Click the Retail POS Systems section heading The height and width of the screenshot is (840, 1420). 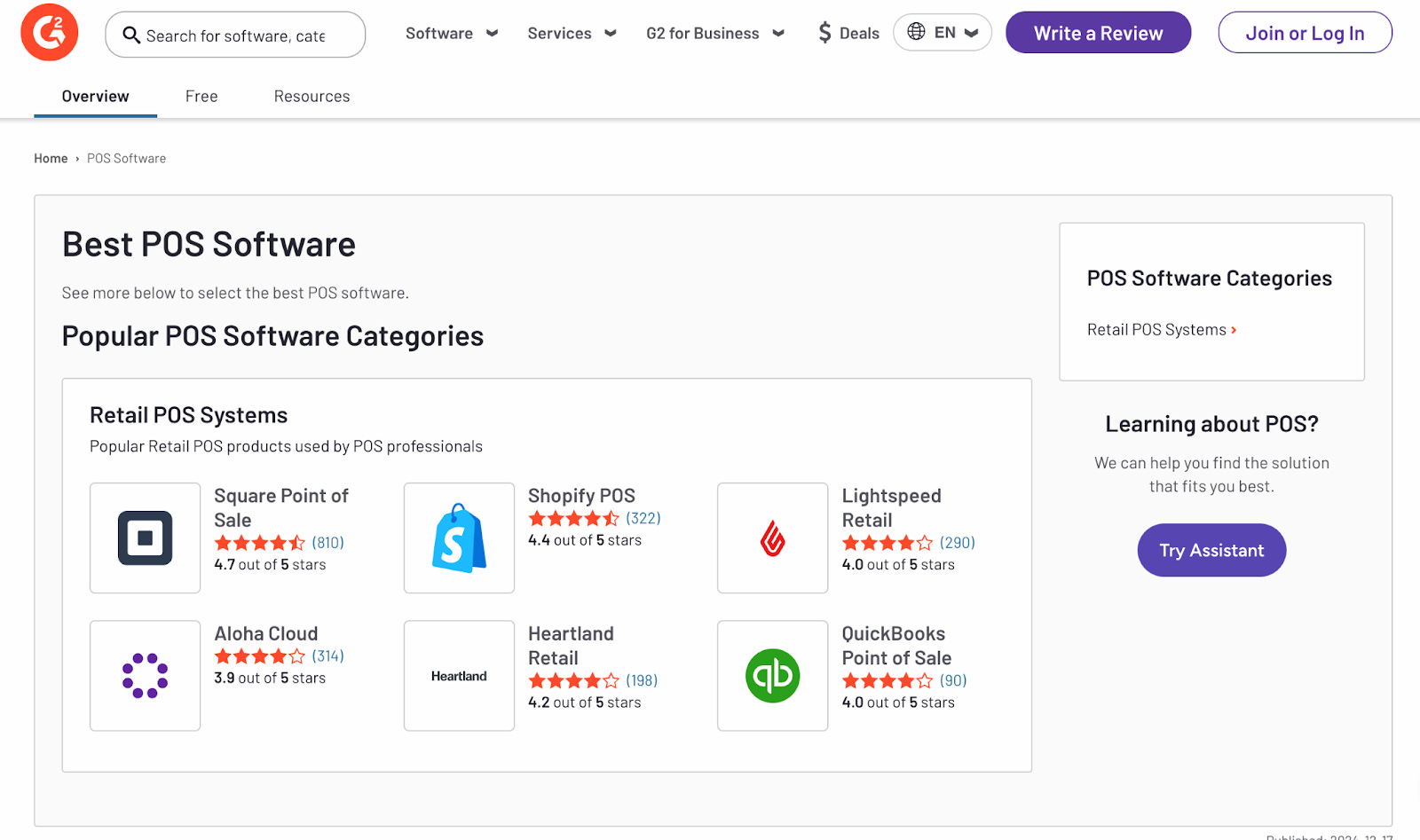click(x=188, y=415)
